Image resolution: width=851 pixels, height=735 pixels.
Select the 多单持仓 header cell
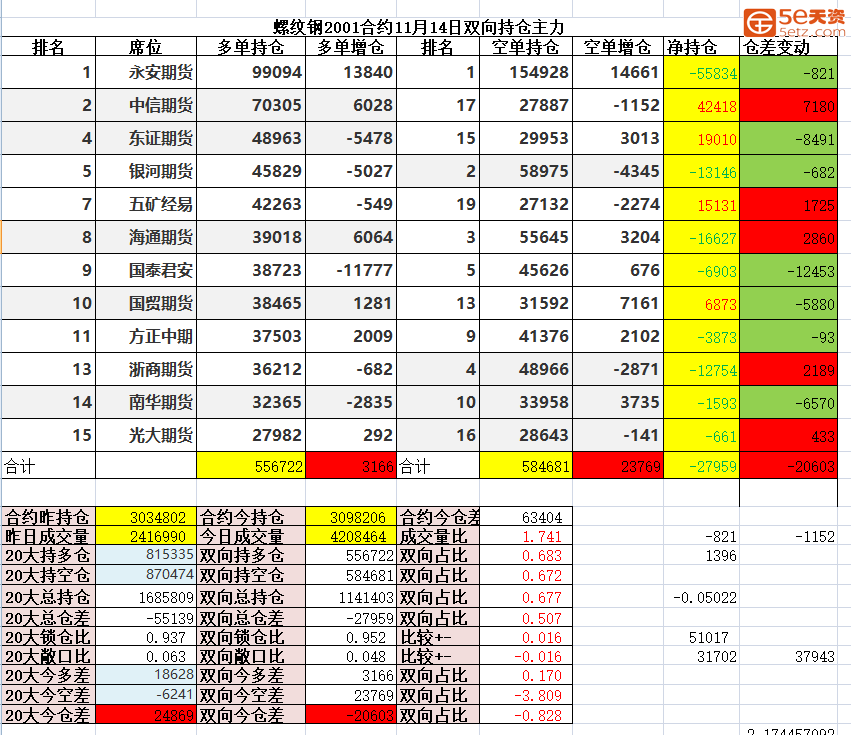coord(251,47)
